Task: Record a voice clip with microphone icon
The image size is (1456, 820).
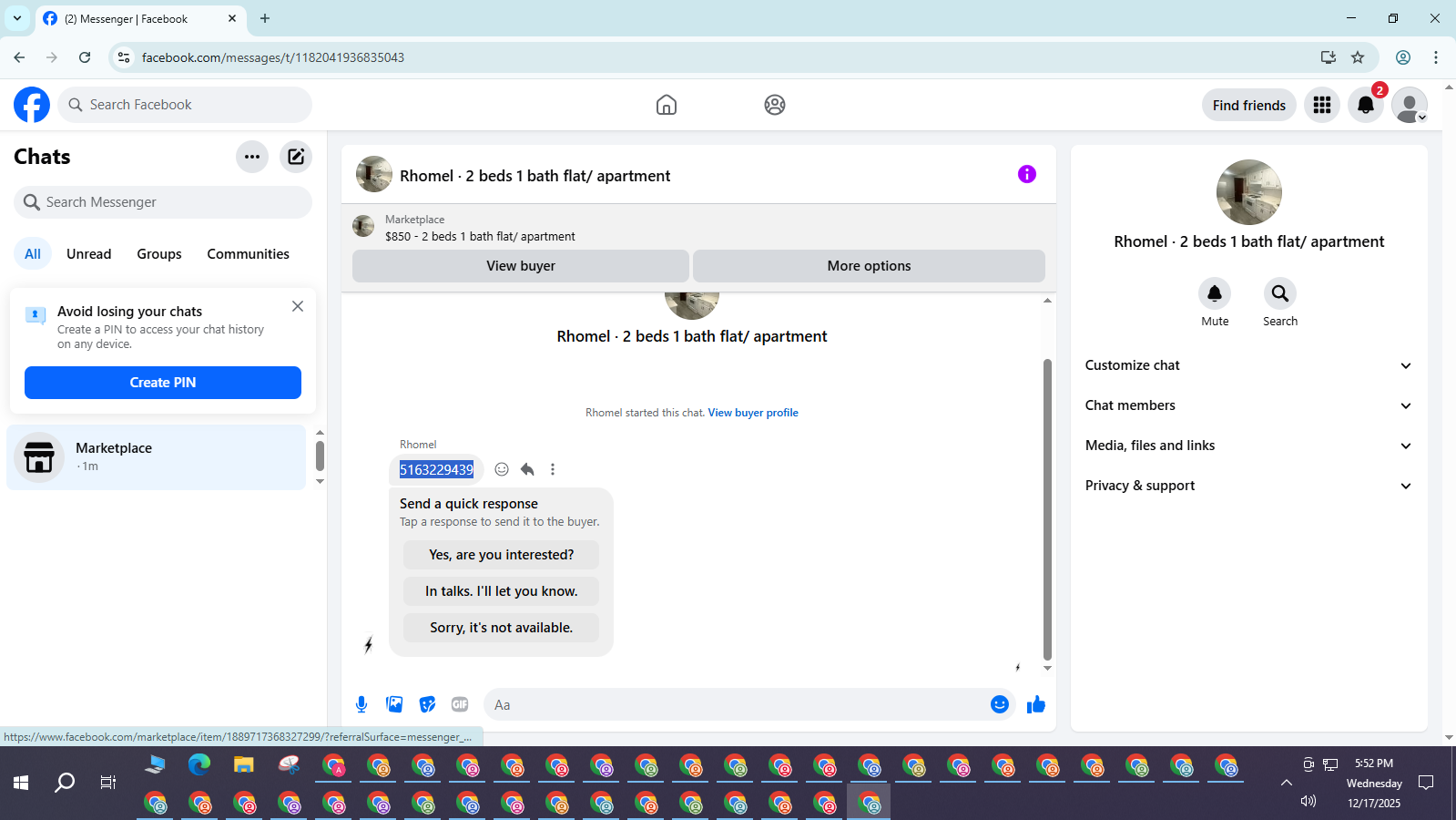Action: (361, 704)
